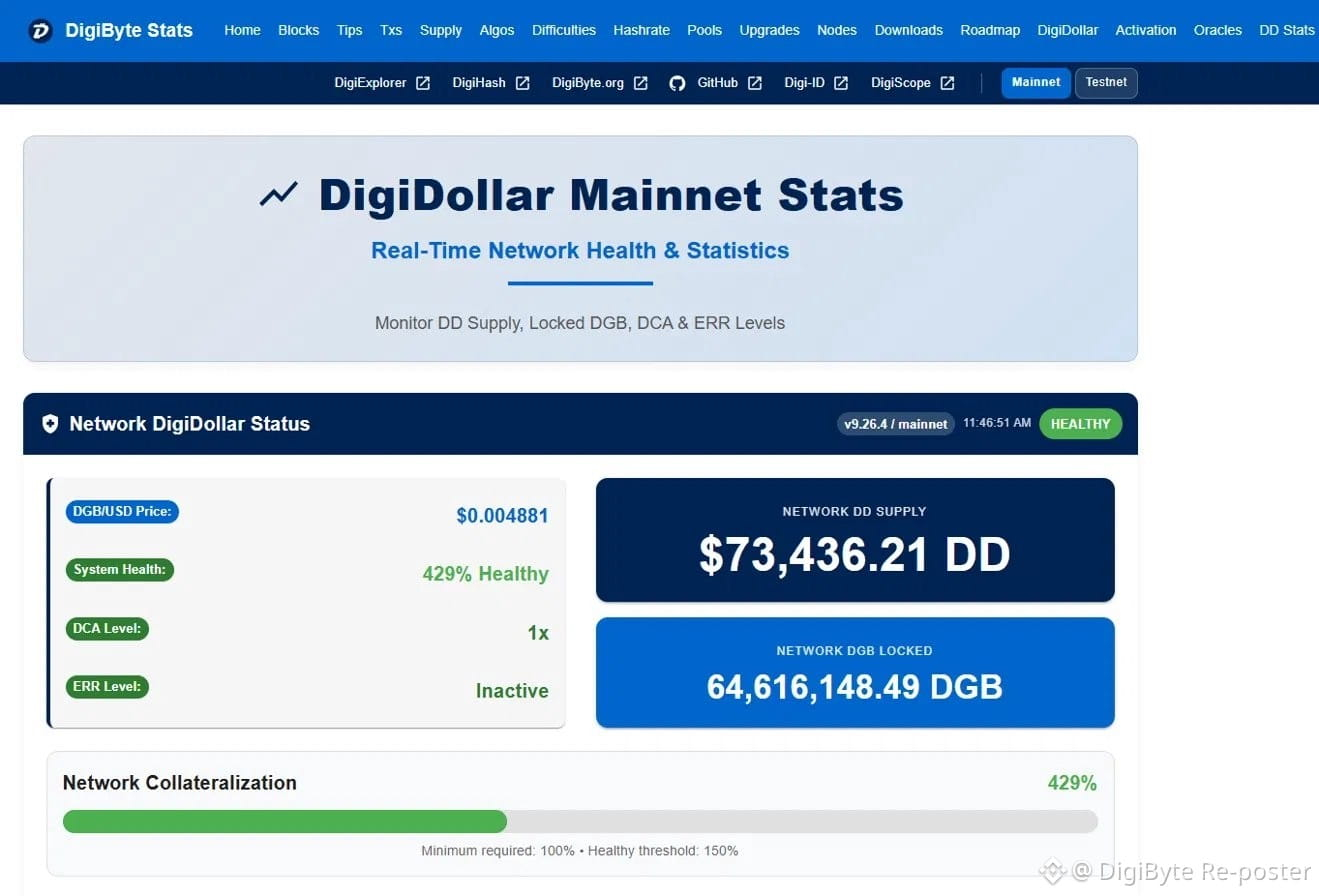Click the Network DGB Locked card
The image size is (1319, 896).
(855, 672)
